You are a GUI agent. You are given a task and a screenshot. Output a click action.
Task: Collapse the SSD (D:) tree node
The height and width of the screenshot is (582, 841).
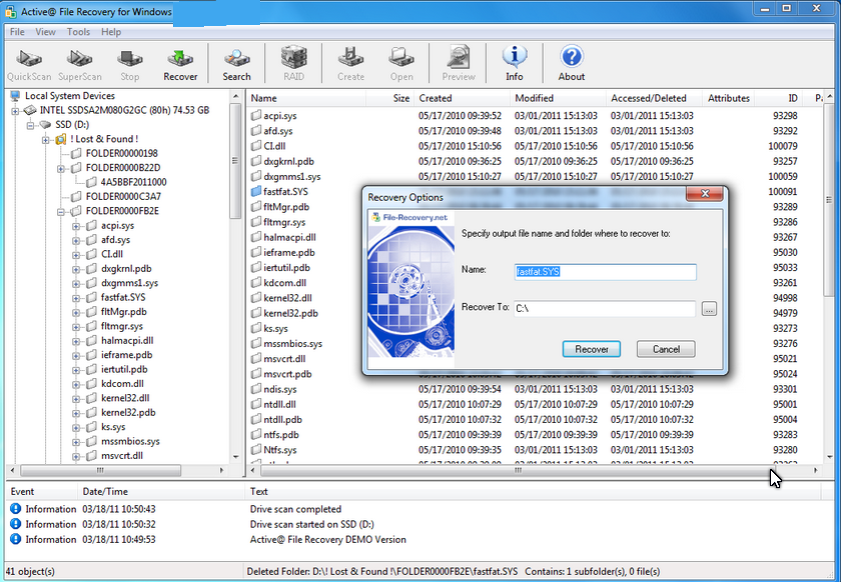[x=31, y=125]
